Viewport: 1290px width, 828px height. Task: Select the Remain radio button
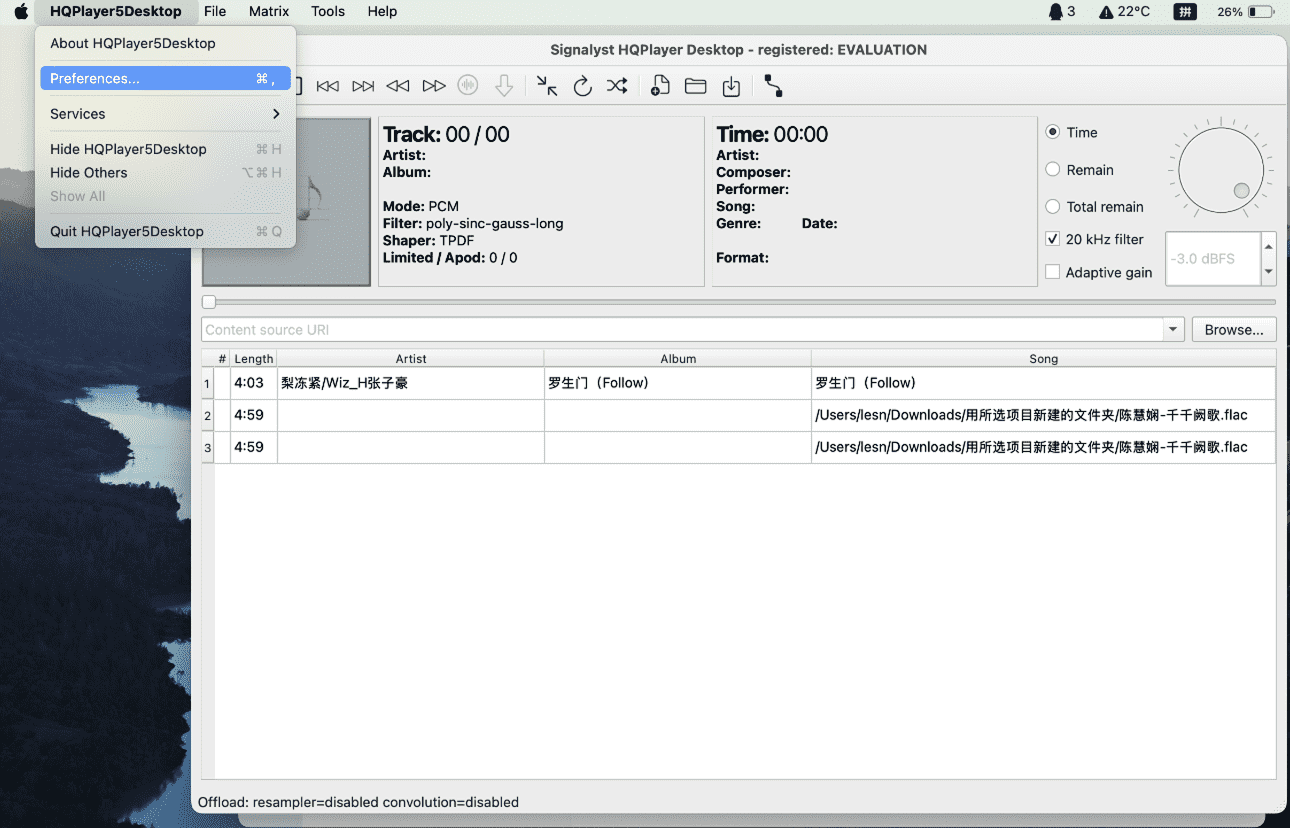pos(1053,170)
